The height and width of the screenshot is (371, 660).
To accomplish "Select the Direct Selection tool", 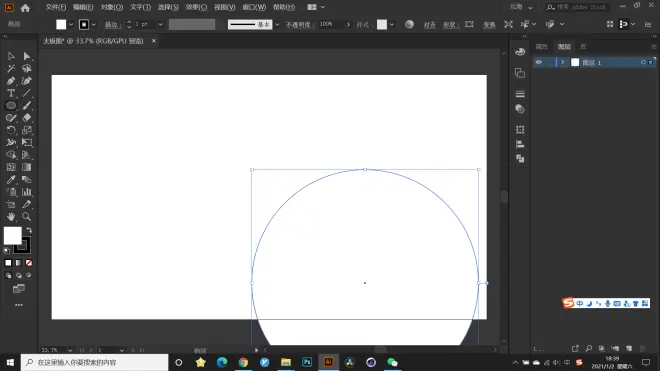I will pos(27,56).
